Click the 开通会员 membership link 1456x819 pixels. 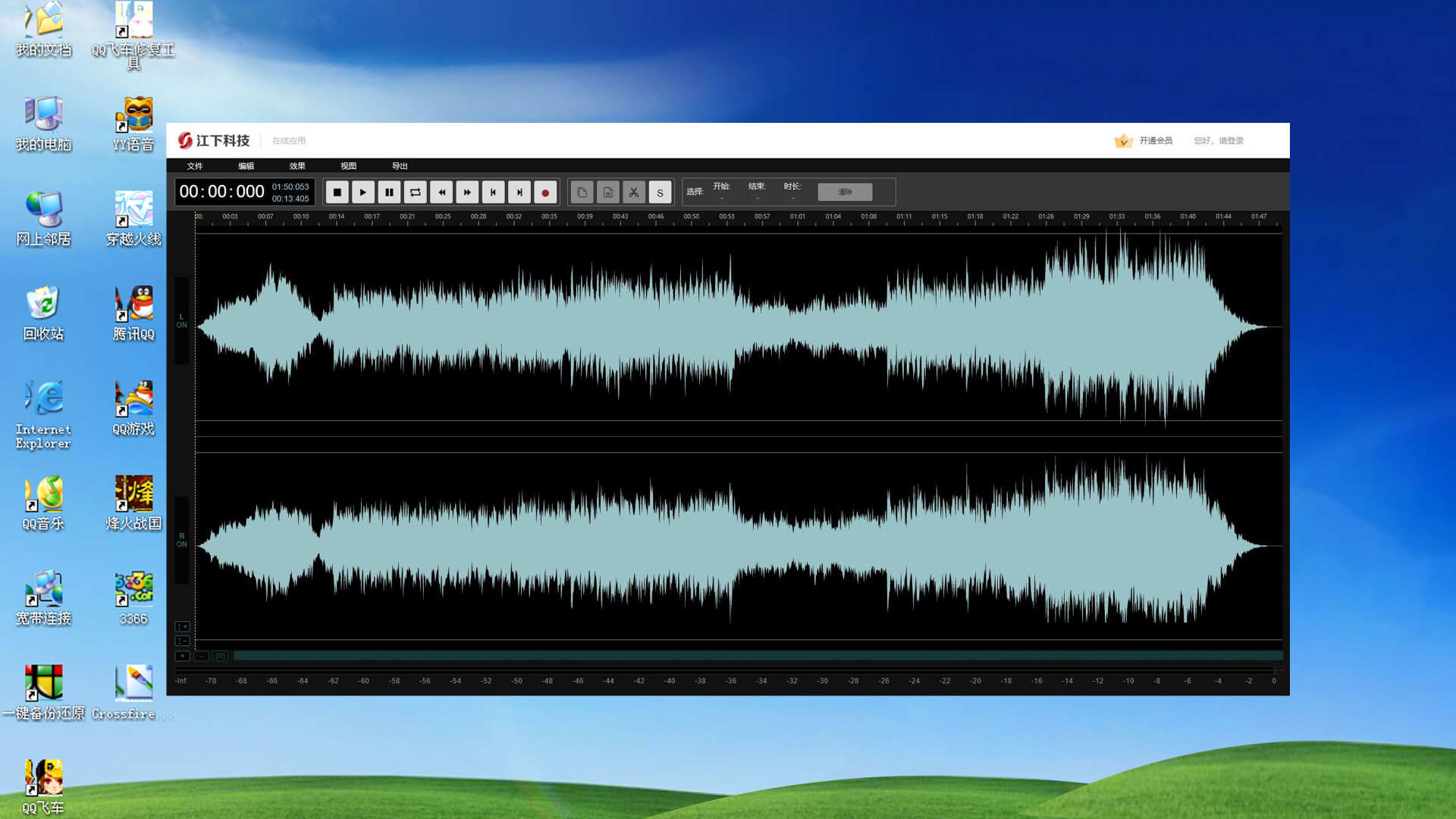[x=1156, y=140]
